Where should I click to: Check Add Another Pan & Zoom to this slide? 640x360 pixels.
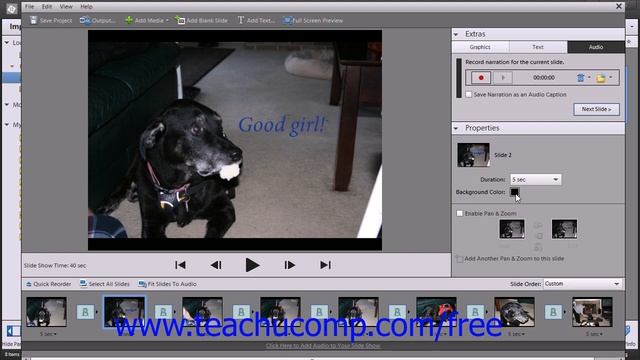460,259
